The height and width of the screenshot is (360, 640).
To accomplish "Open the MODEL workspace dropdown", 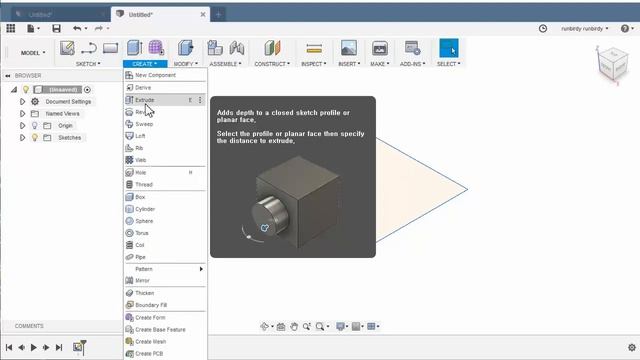I will 33,53.
